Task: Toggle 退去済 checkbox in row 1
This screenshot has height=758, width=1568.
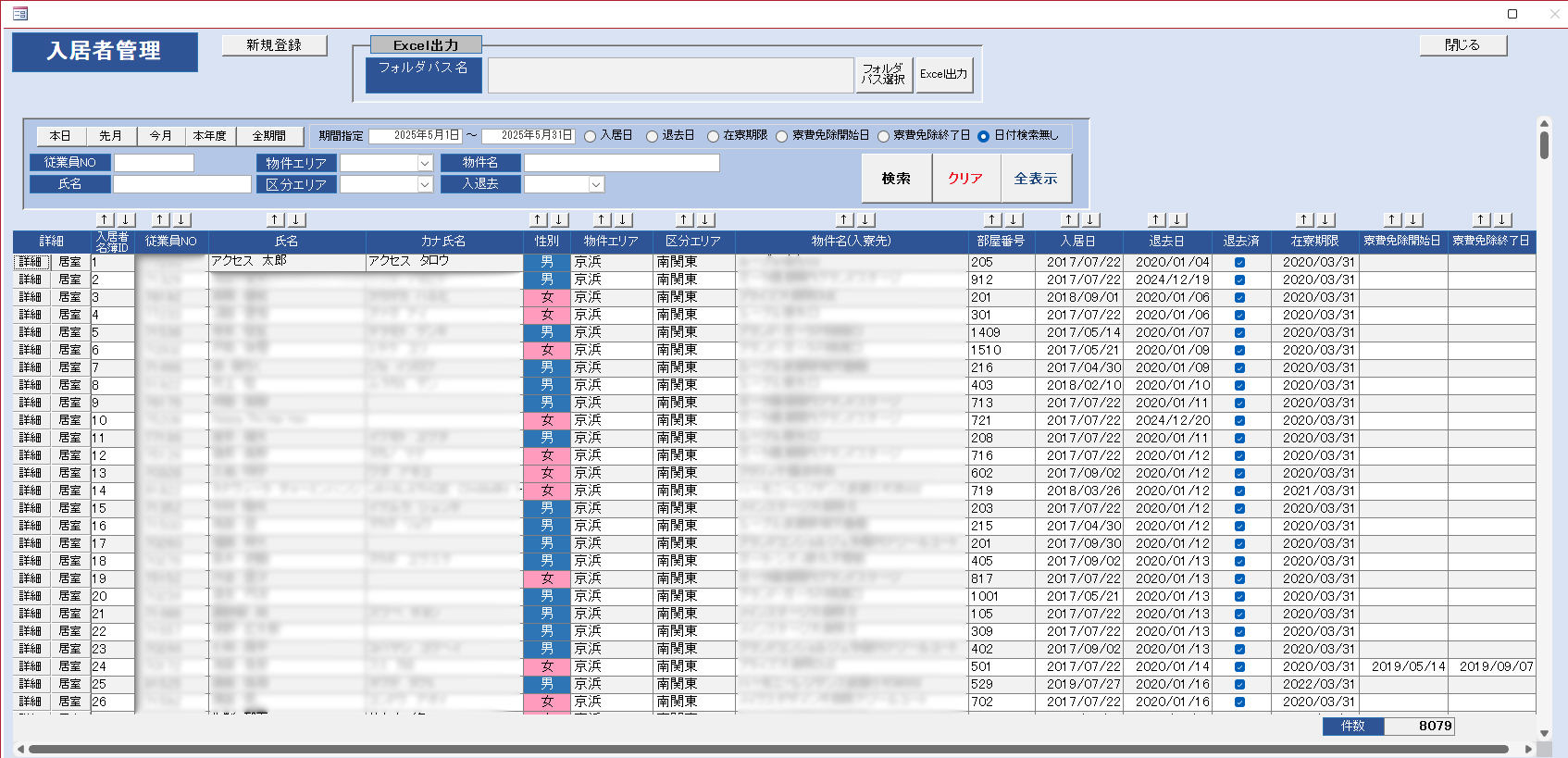Action: (1239, 263)
